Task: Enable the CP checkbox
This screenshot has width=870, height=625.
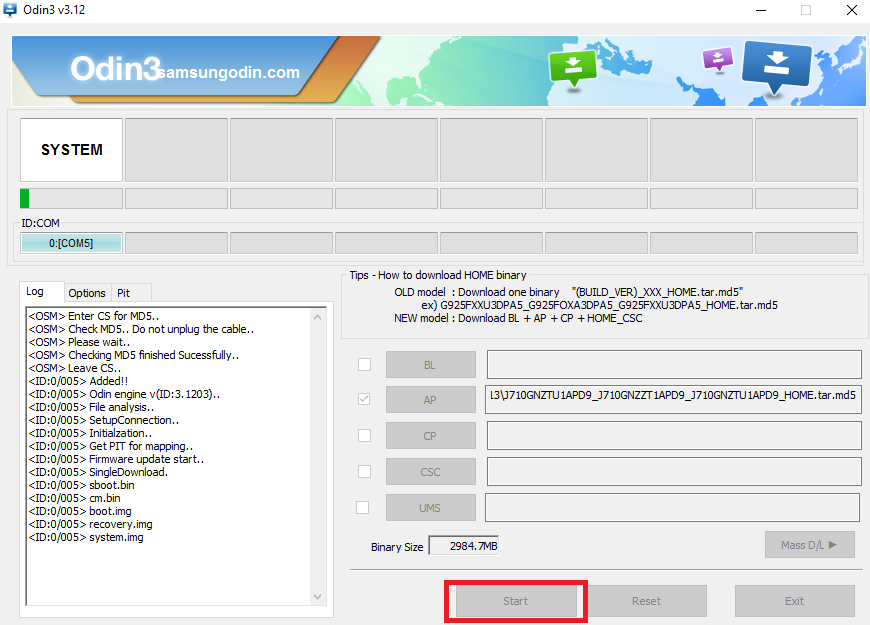Action: 365,435
